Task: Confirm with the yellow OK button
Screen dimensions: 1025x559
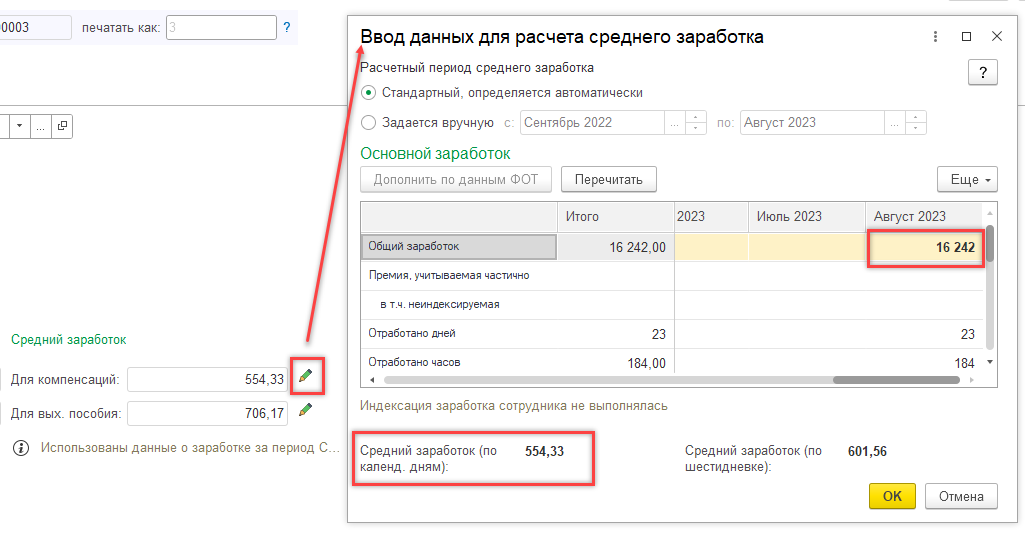Action: coord(892,496)
